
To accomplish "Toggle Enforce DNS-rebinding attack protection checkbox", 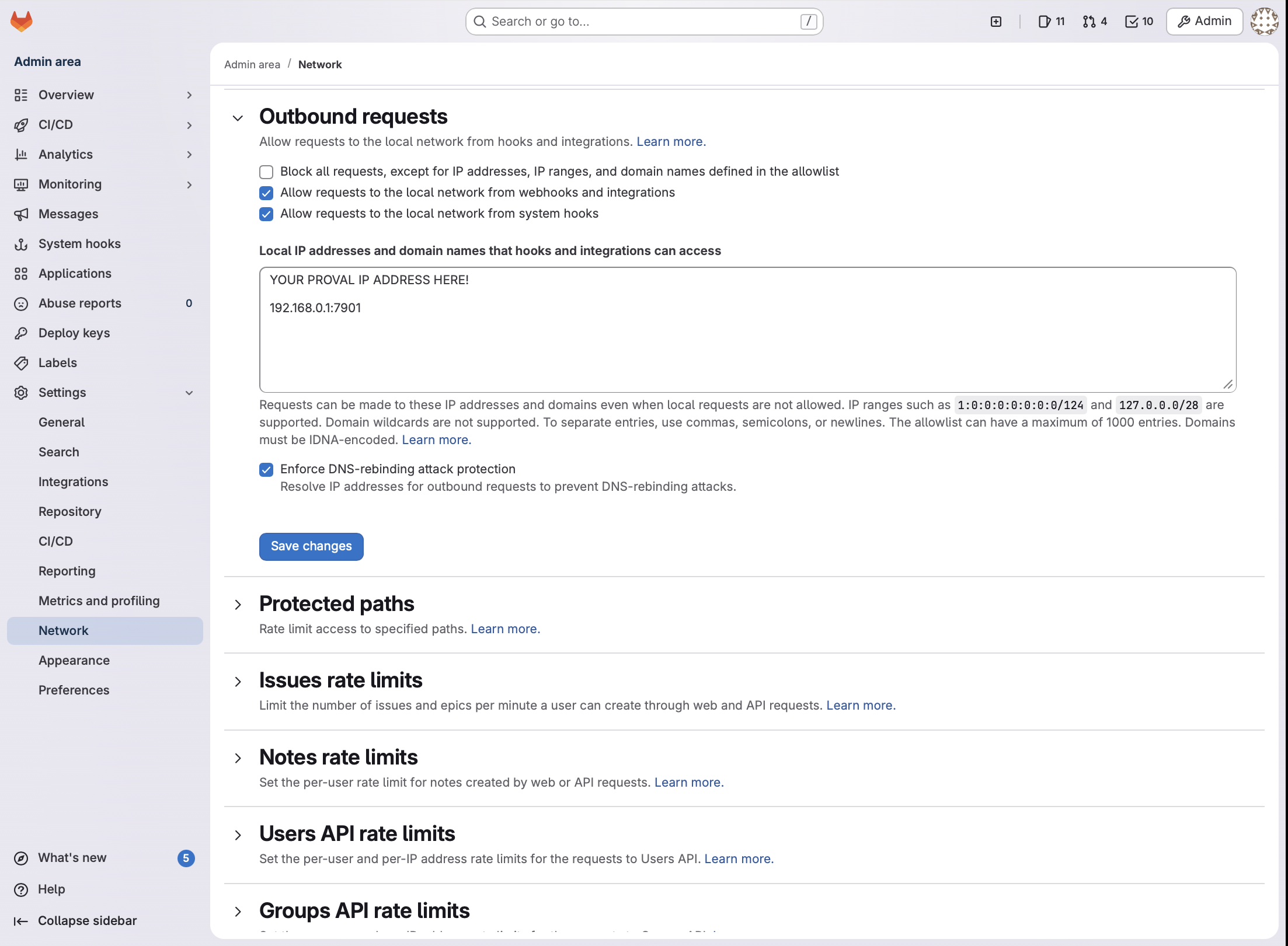I will [x=266, y=470].
